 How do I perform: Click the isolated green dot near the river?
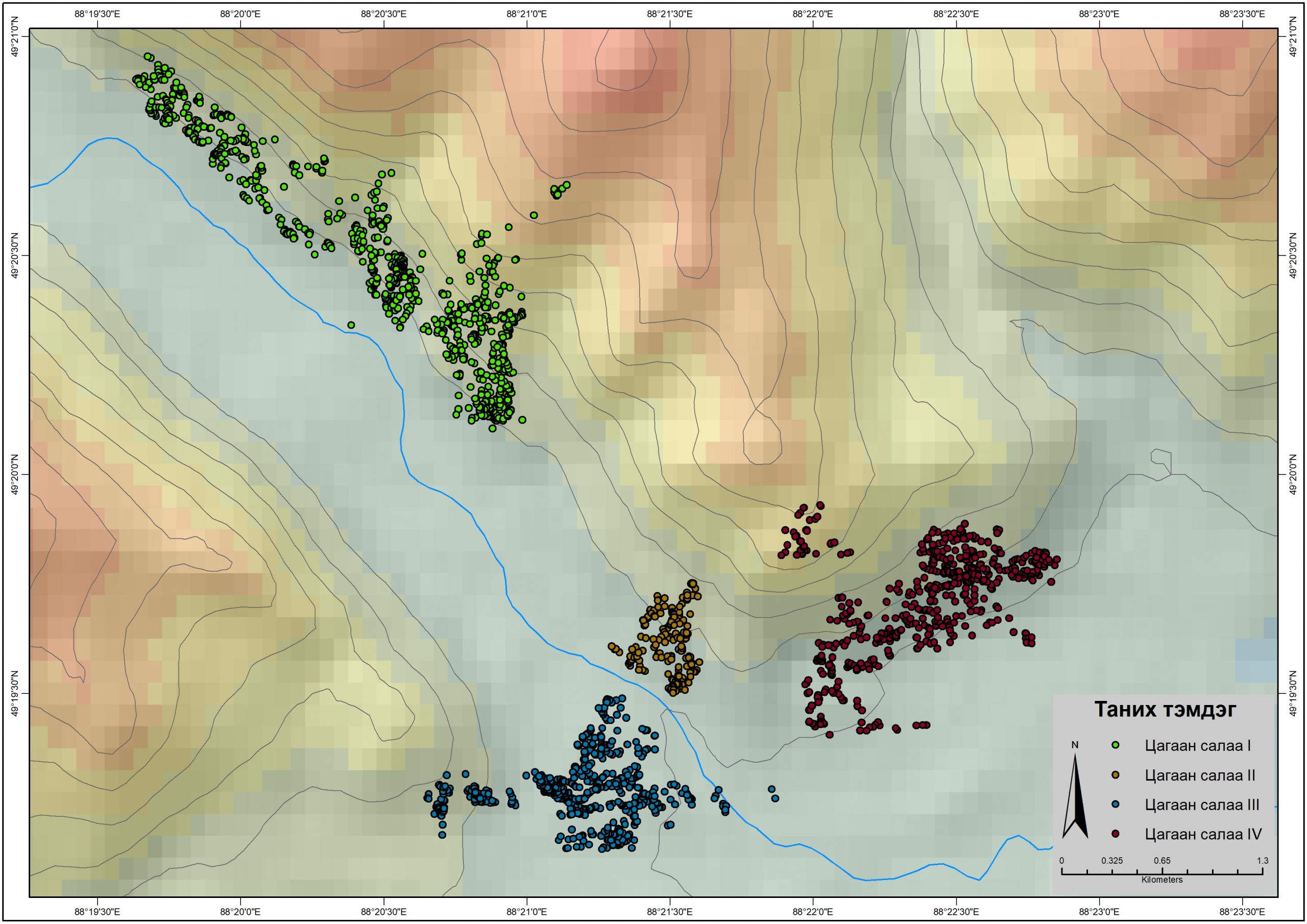tap(351, 325)
